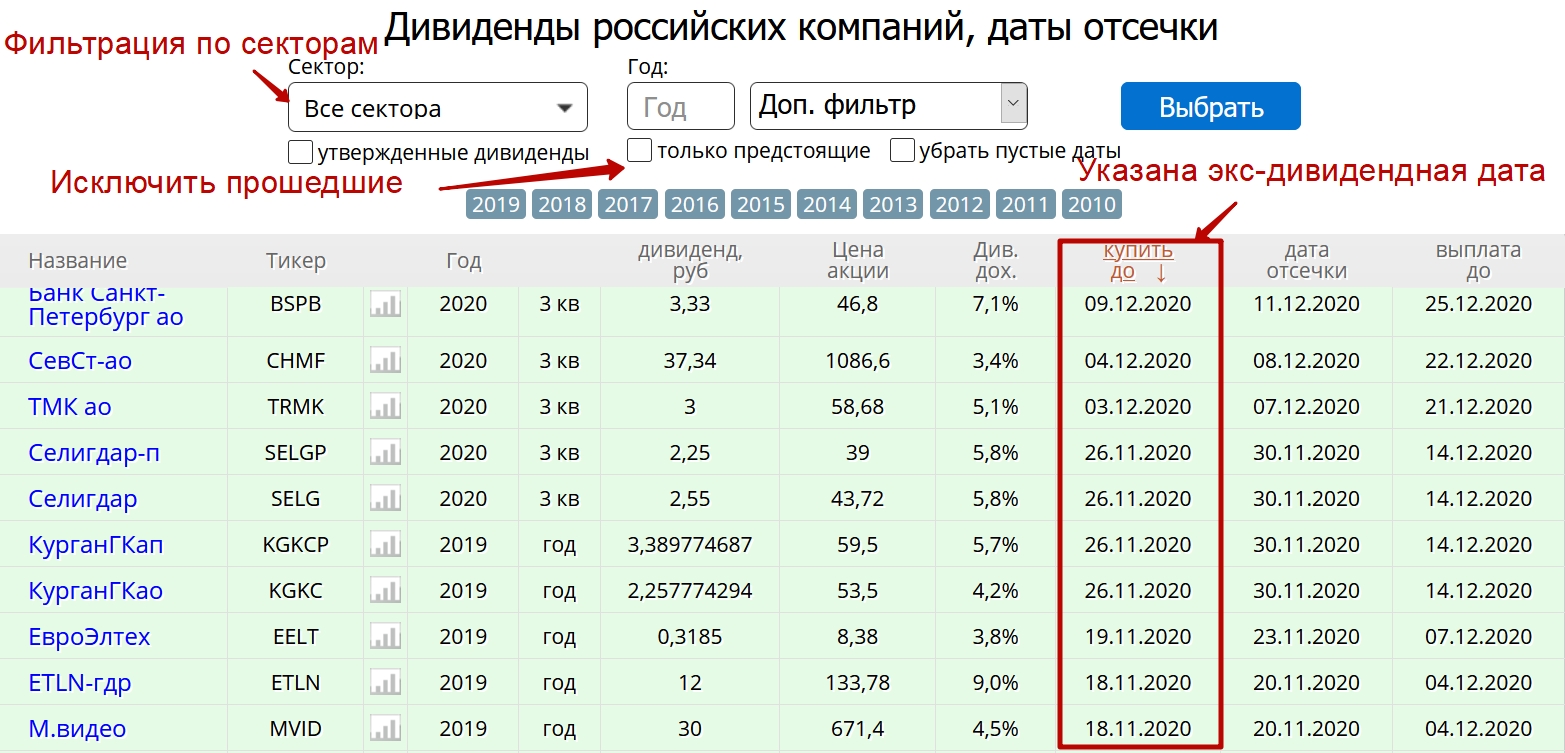Screen dimensions: 1565x753
Task: Check the 'только предстоящие' box
Action: pyautogui.click(x=639, y=151)
